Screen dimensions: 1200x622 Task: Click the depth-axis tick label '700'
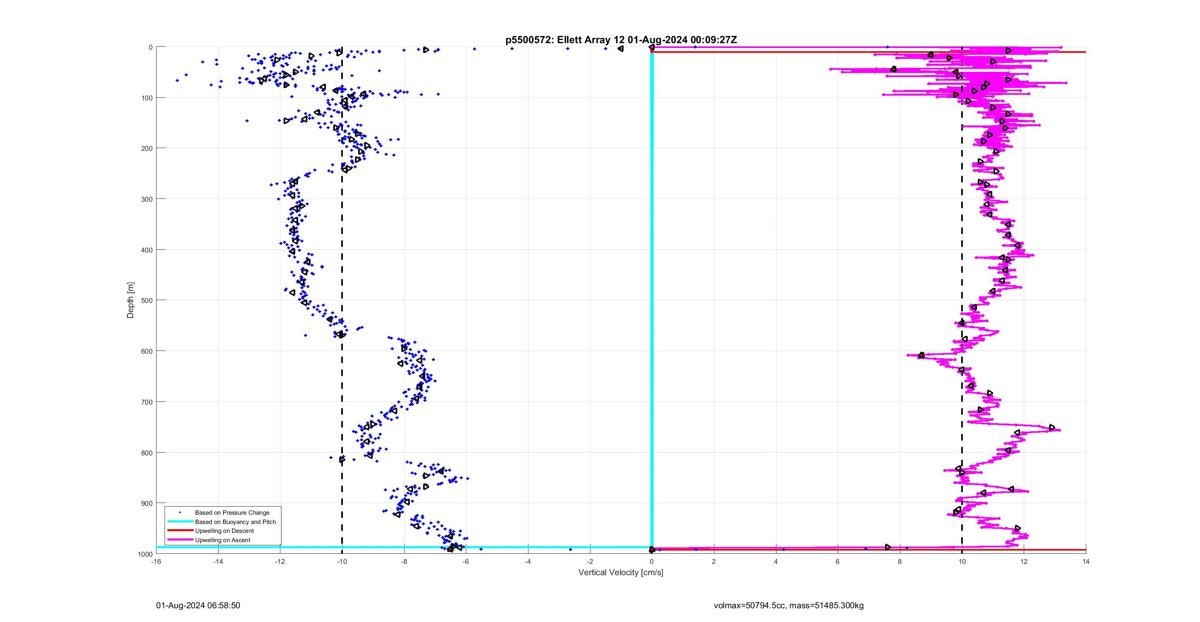click(146, 402)
